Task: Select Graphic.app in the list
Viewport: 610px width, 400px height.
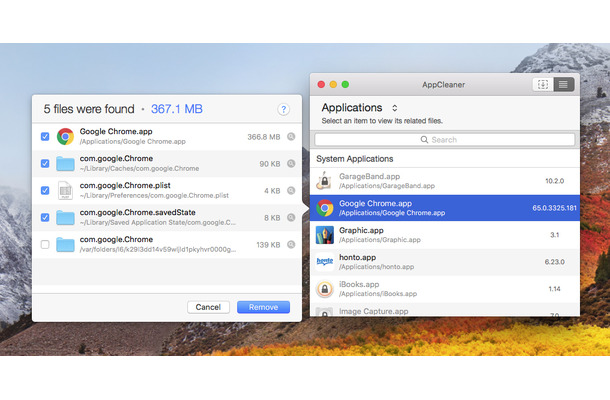Action: [x=445, y=235]
